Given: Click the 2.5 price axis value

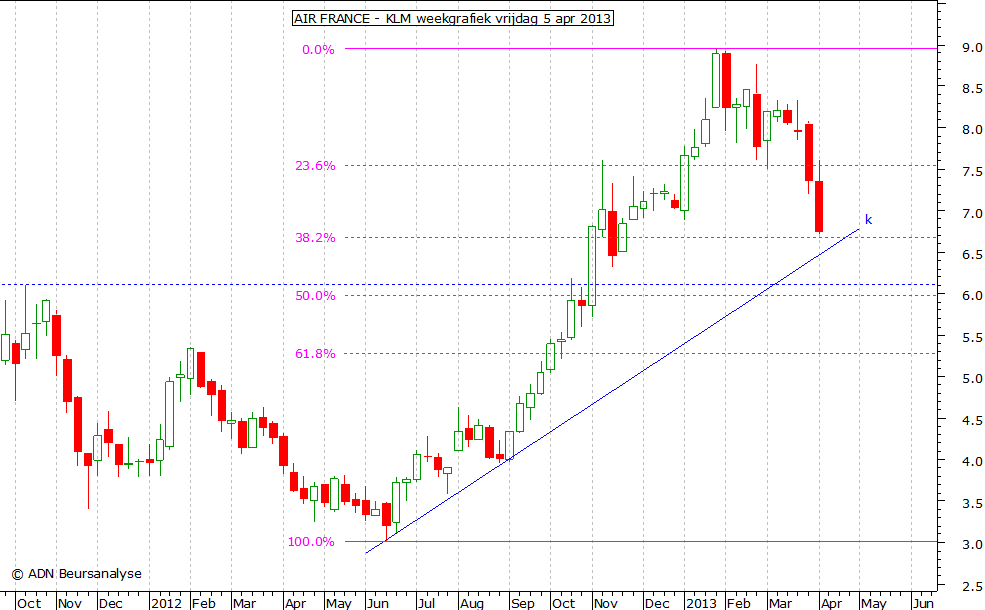Looking at the screenshot, I should [x=972, y=587].
